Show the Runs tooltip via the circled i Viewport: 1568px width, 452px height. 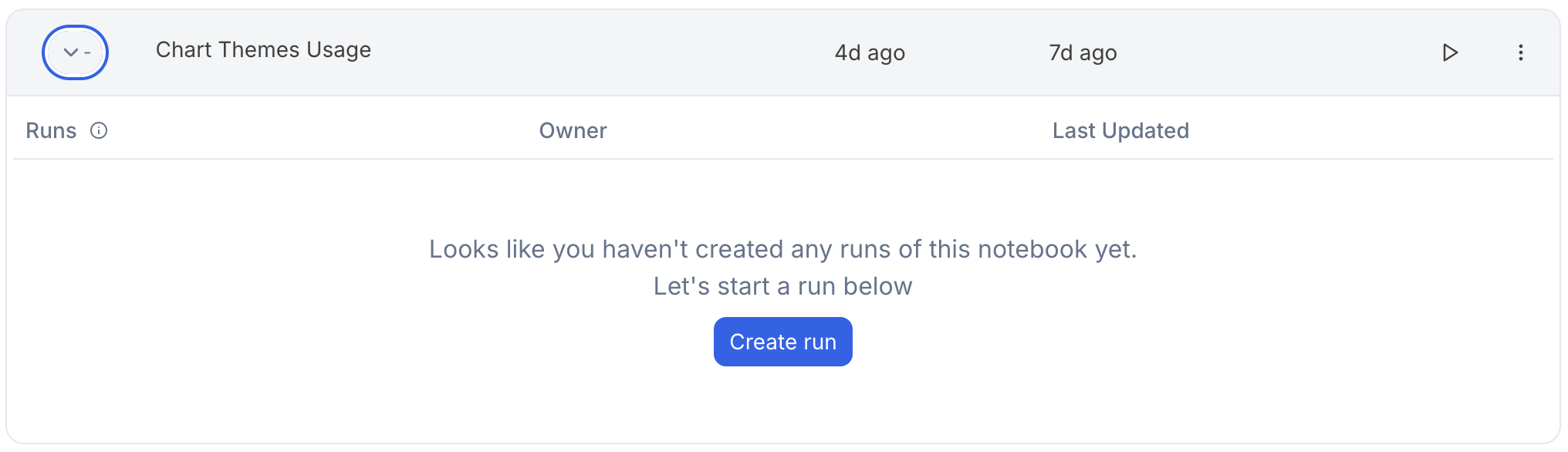(x=99, y=130)
